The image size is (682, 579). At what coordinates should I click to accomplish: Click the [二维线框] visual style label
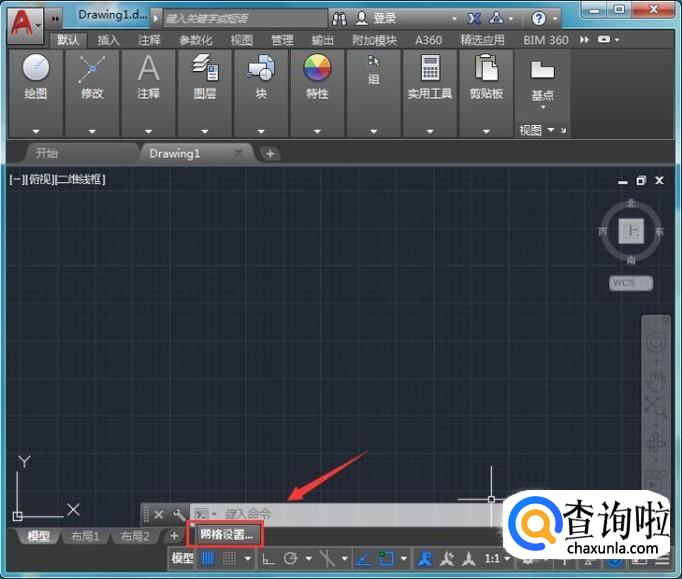80,179
